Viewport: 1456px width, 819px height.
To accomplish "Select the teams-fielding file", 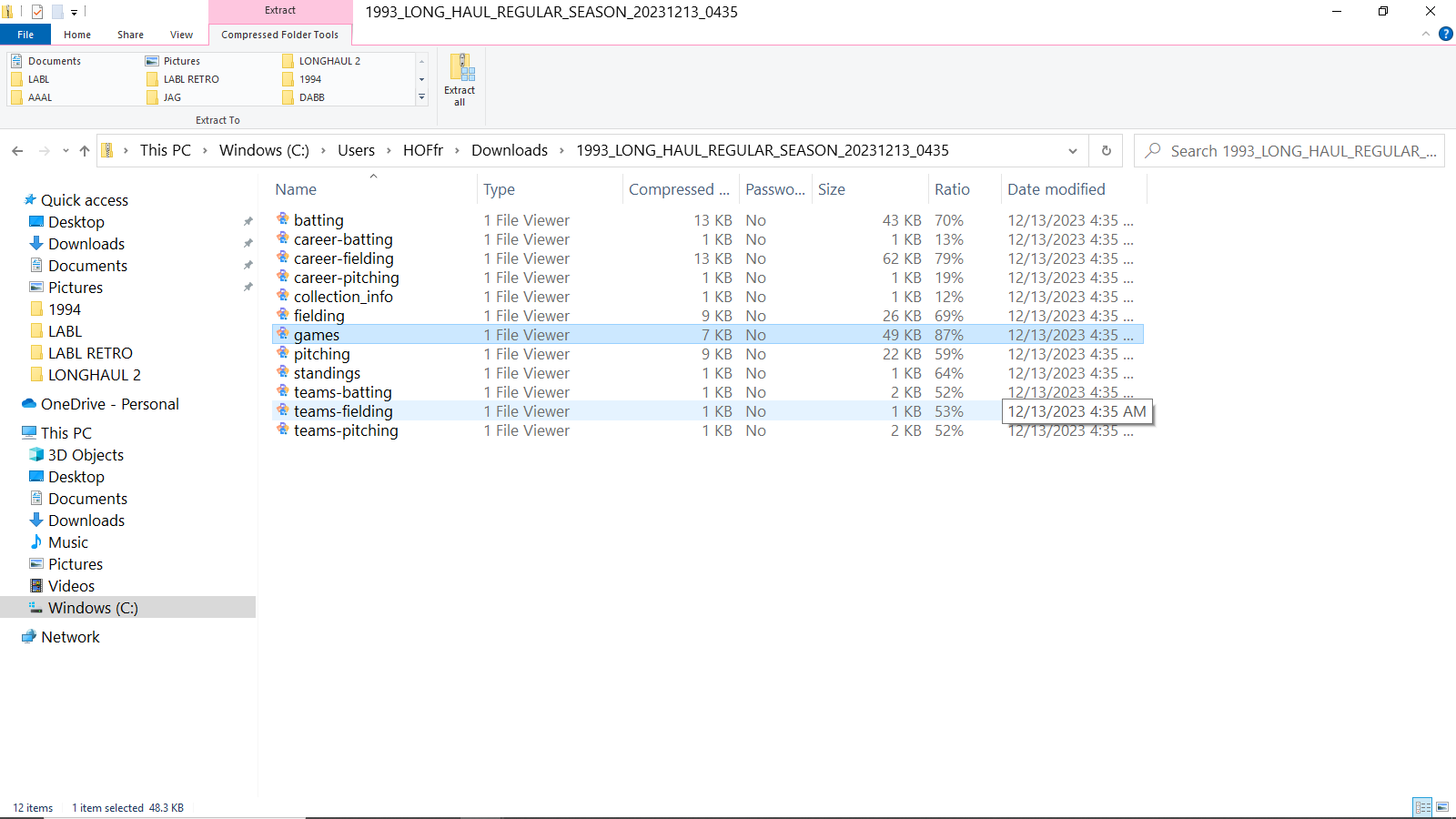I will 343,411.
